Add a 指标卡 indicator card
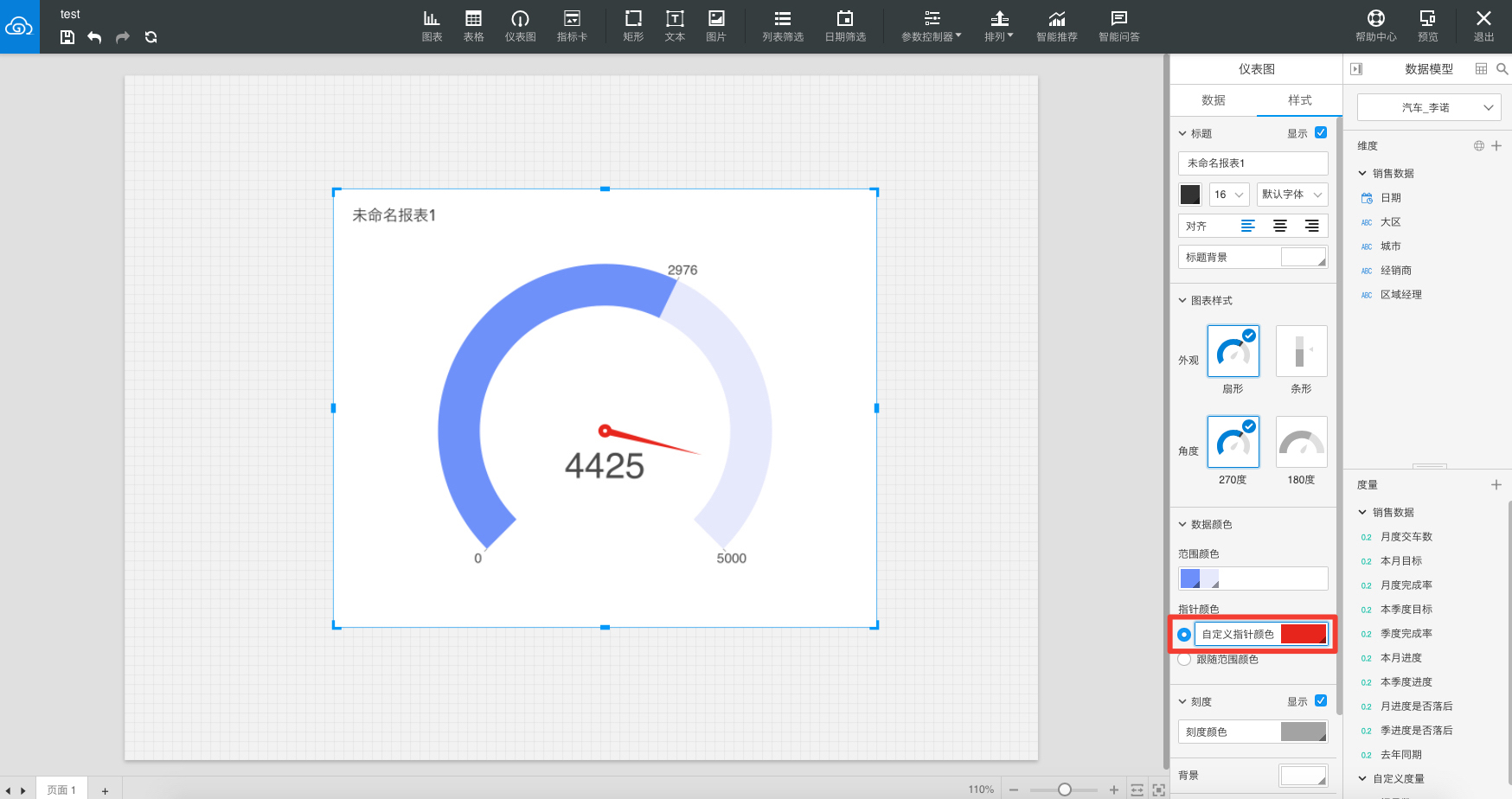 (572, 26)
